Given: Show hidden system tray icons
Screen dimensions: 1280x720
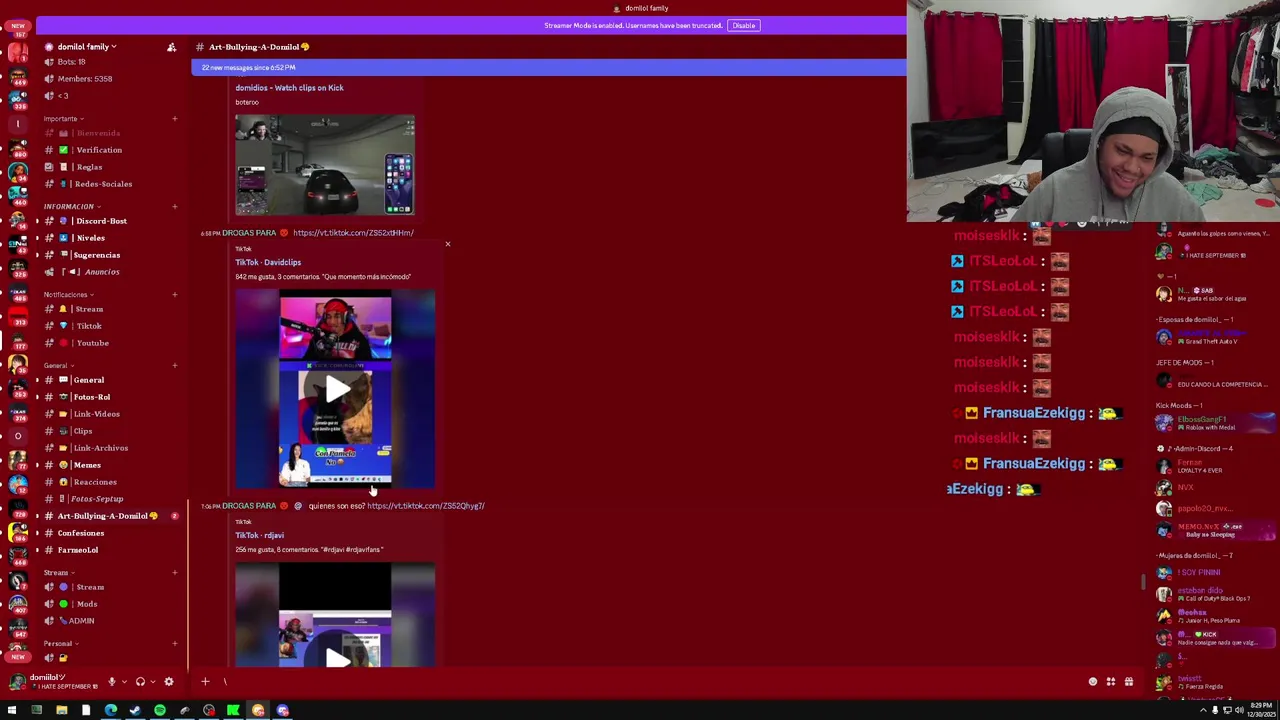Looking at the screenshot, I should (1203, 711).
